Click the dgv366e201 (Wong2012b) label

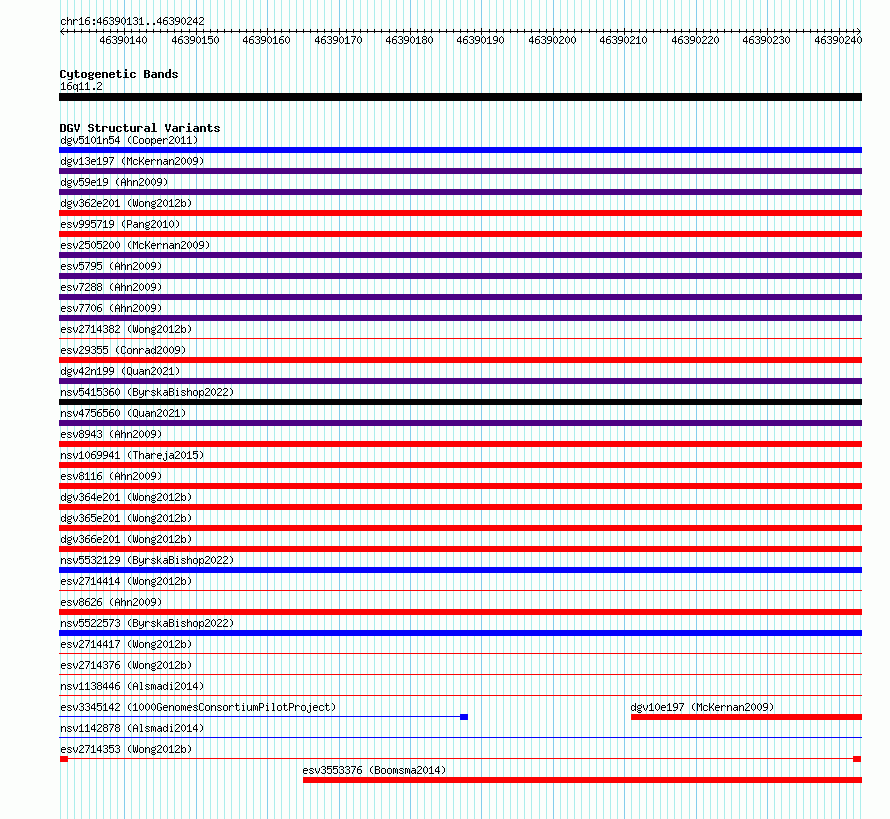click(x=126, y=539)
